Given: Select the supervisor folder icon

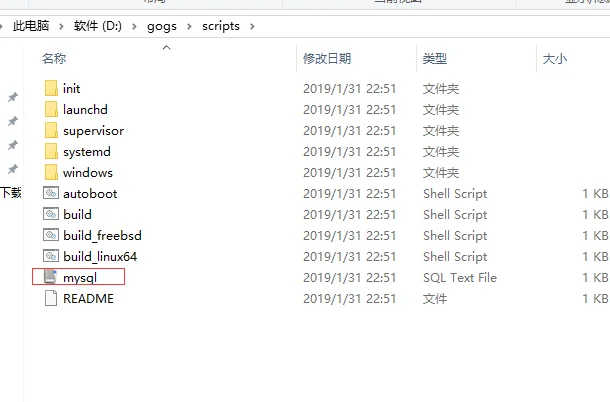Looking at the screenshot, I should 51,130.
